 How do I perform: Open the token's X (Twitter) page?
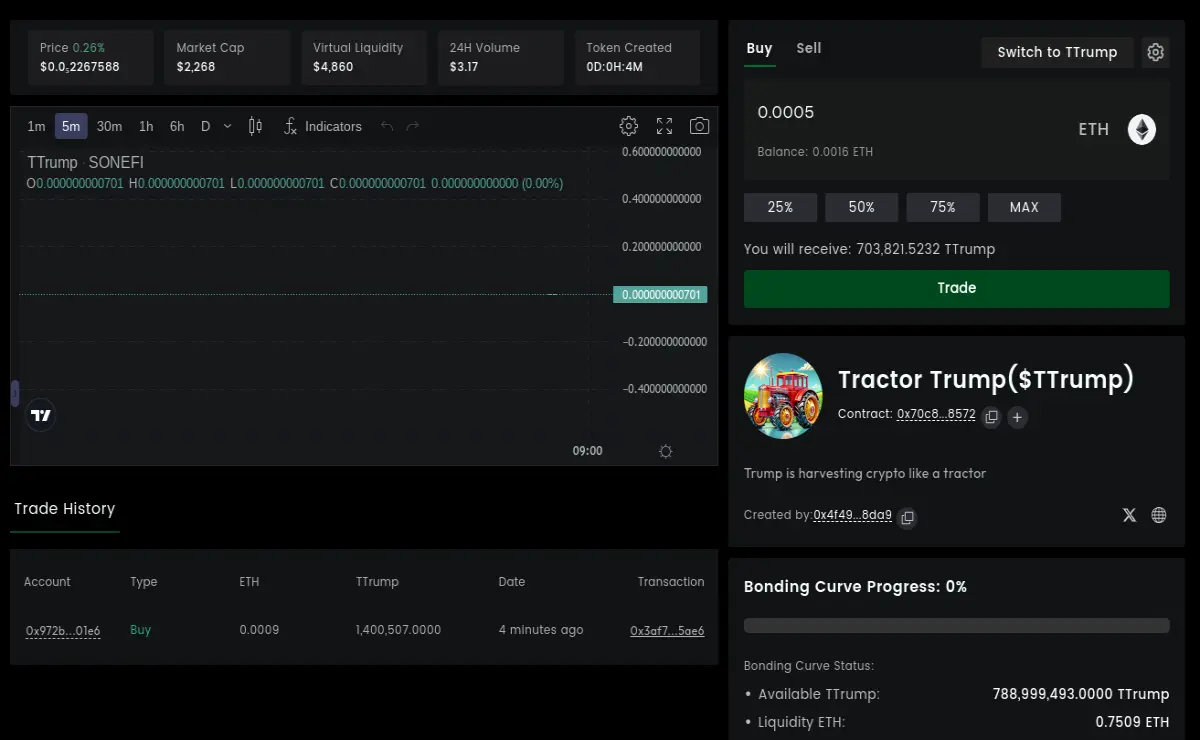click(1129, 515)
